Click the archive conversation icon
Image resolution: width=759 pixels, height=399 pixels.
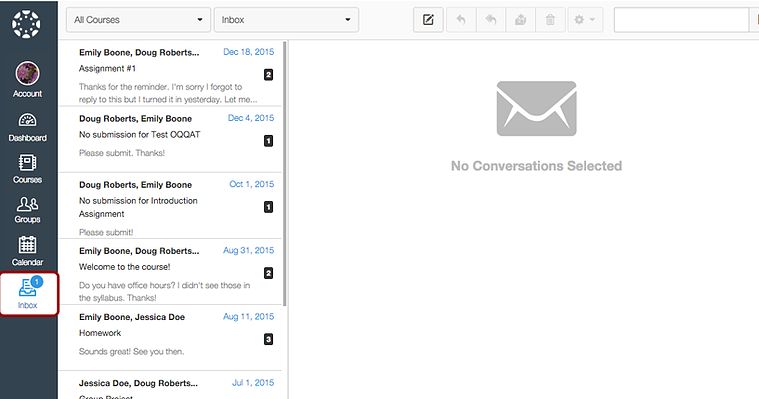(x=520, y=20)
